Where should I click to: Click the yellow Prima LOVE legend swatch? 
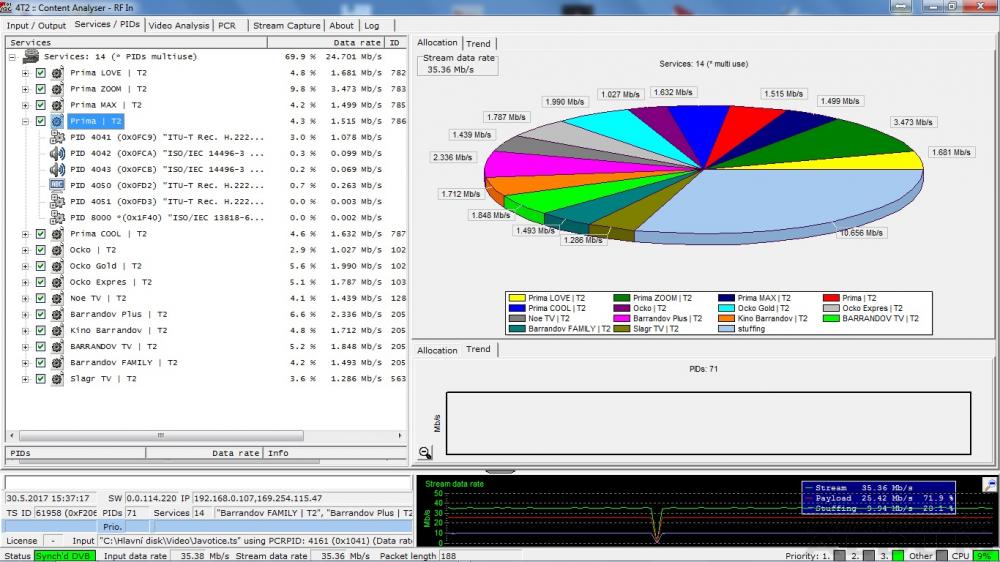517,298
